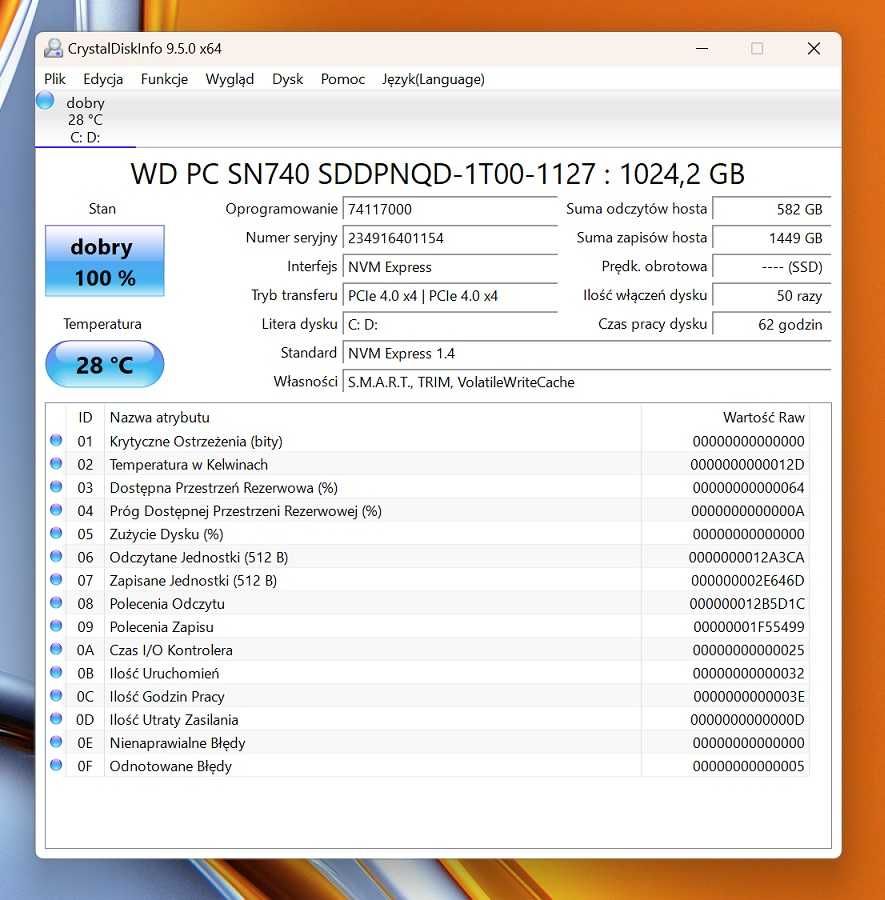885x900 pixels.
Task: Click status orb of Ilość Uruchomień row
Action: [x=56, y=672]
